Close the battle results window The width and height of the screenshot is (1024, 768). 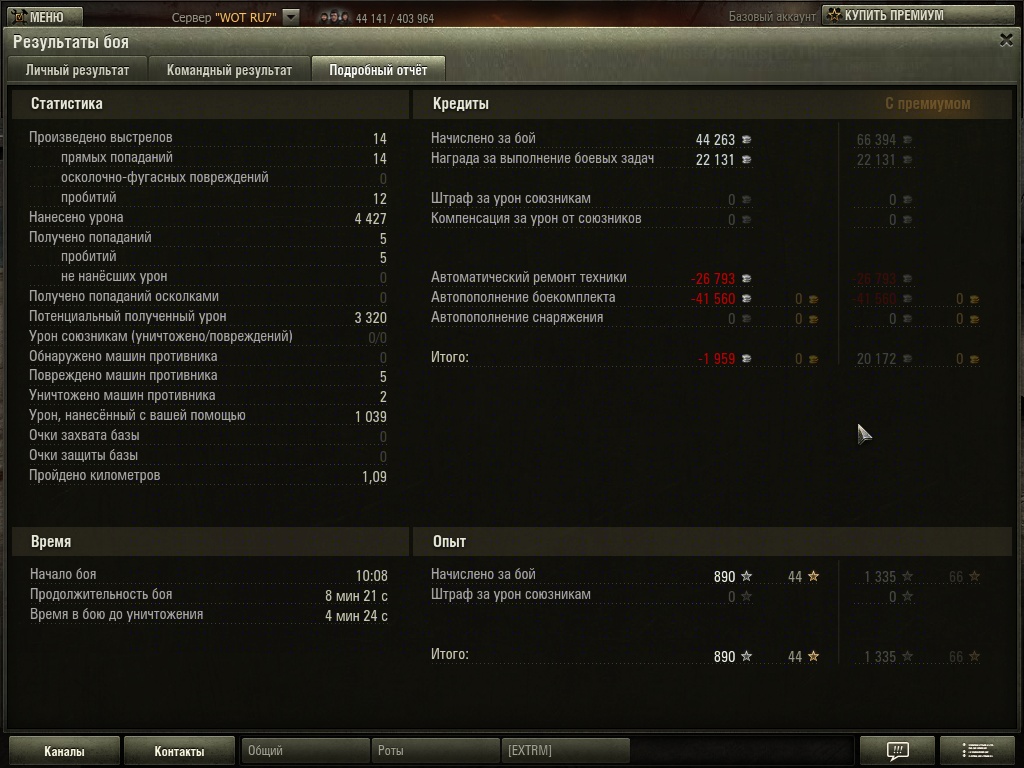click(1006, 40)
